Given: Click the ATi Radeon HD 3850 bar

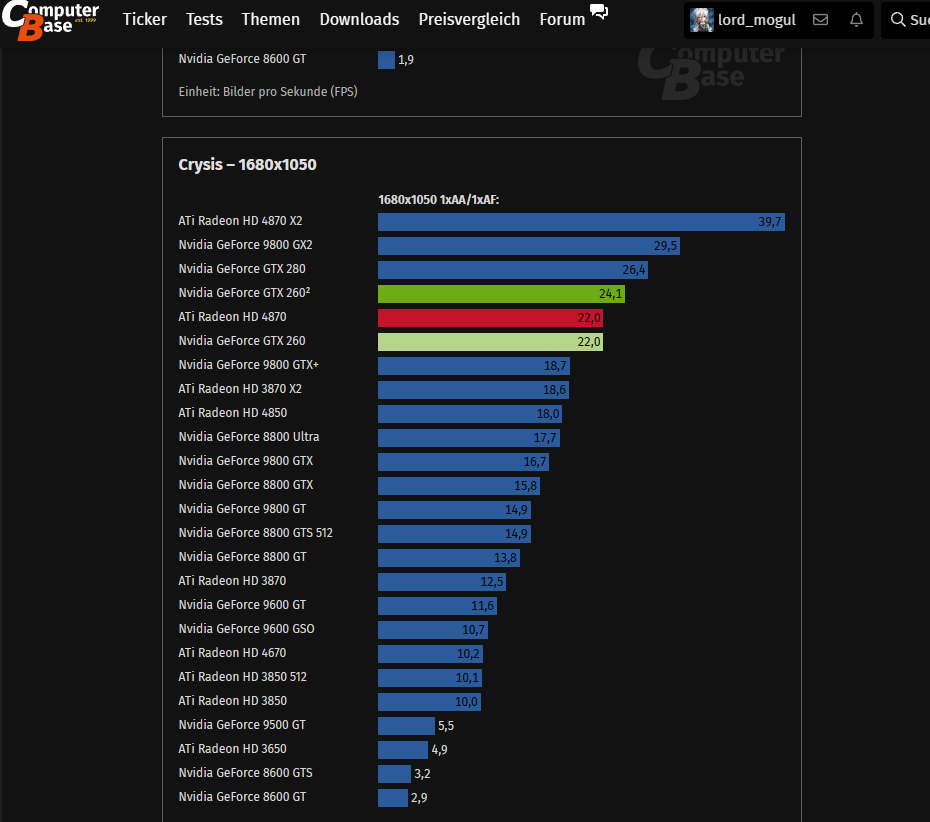Looking at the screenshot, I should click(429, 702).
